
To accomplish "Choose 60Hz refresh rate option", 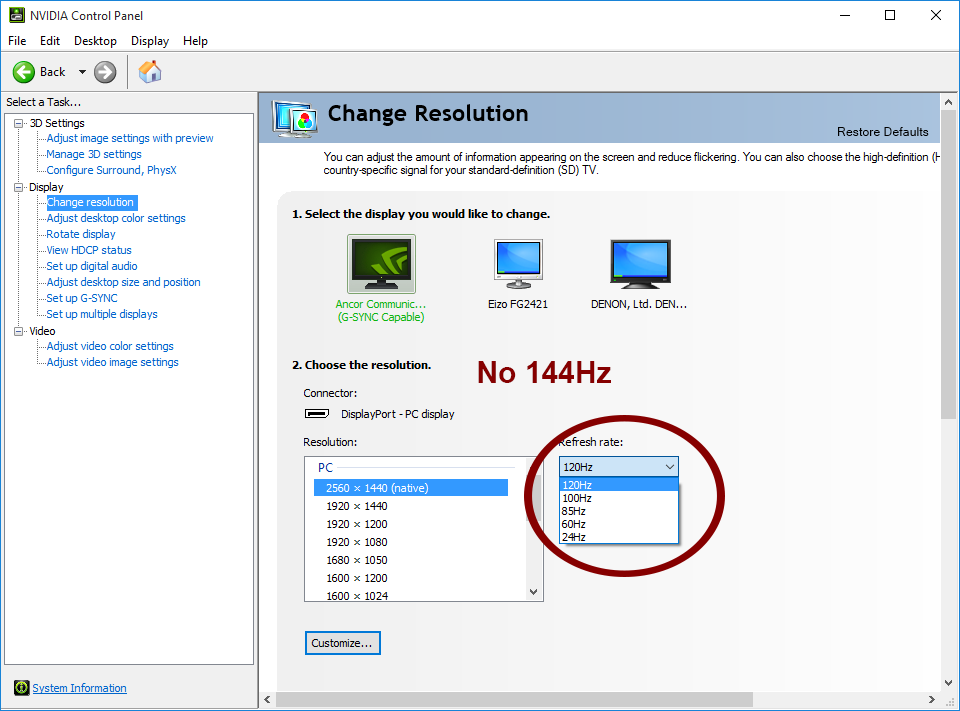I will [x=618, y=524].
